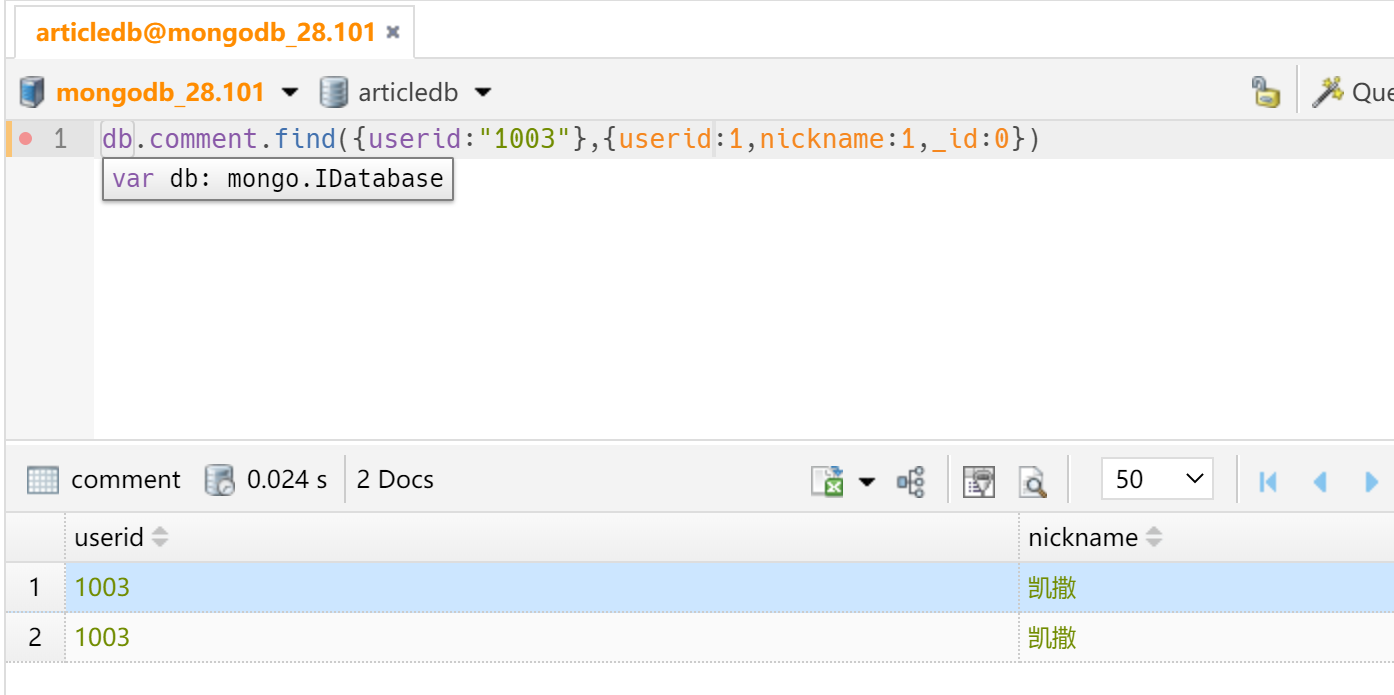Click the export to Excel icon
The width and height of the screenshot is (1394, 695).
(826, 481)
